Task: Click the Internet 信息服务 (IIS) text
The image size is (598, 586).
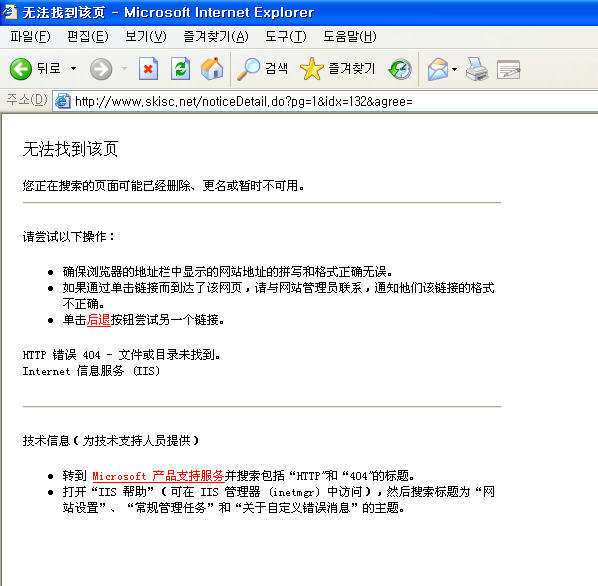Action: point(91,371)
